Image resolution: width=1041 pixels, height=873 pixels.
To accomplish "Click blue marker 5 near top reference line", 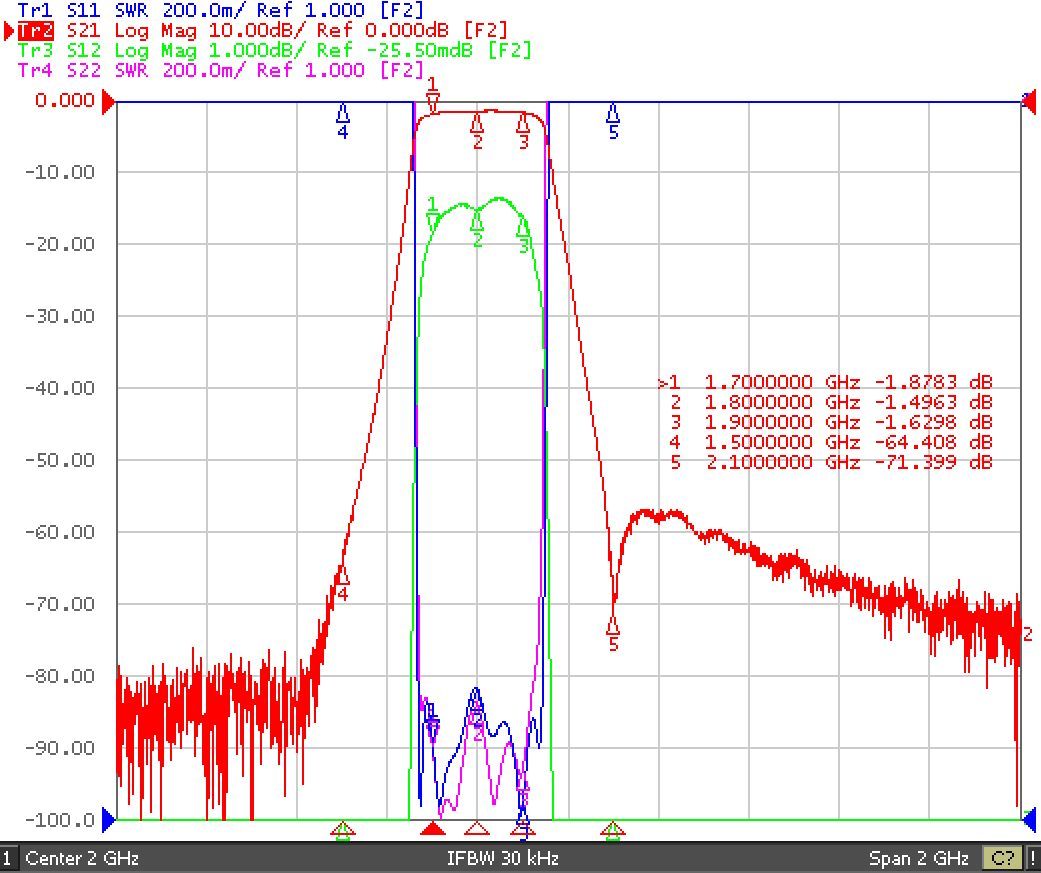I will (x=613, y=114).
